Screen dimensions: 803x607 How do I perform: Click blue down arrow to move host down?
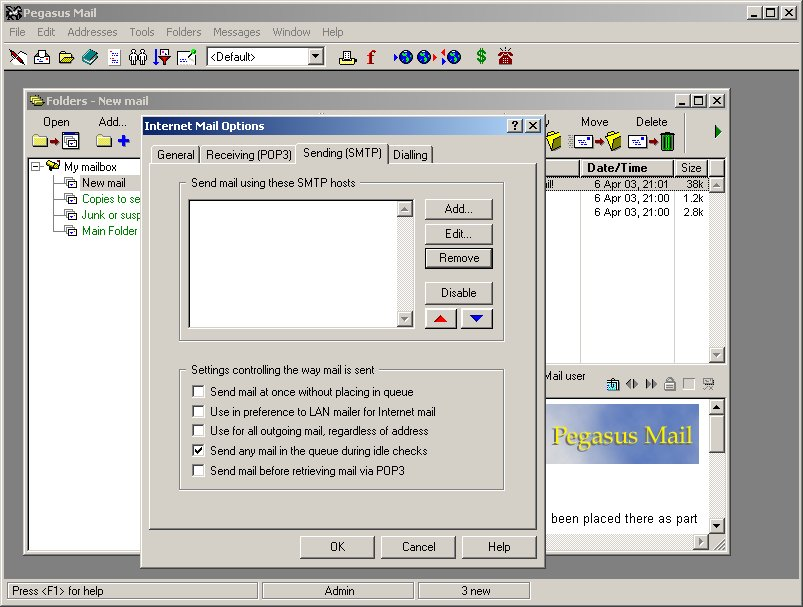(476, 319)
